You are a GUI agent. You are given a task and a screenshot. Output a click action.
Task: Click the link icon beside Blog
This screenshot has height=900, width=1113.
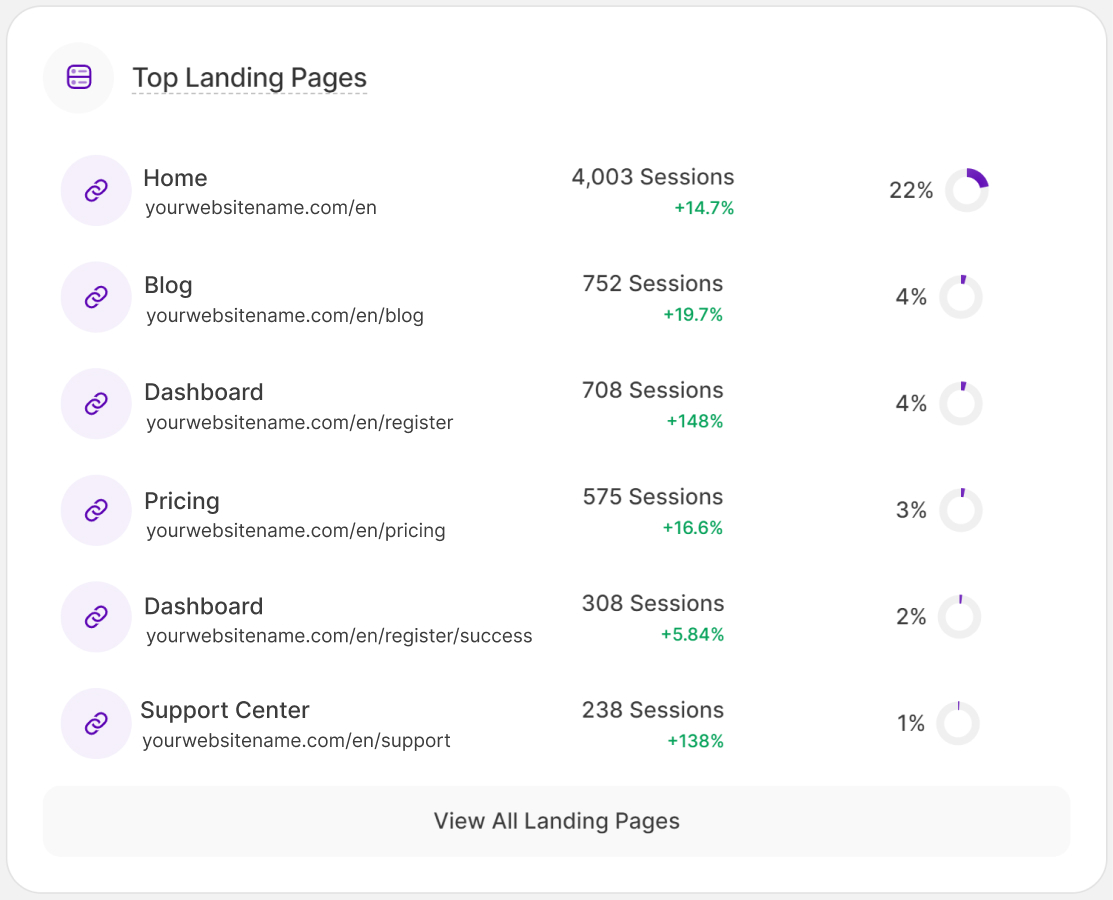96,297
